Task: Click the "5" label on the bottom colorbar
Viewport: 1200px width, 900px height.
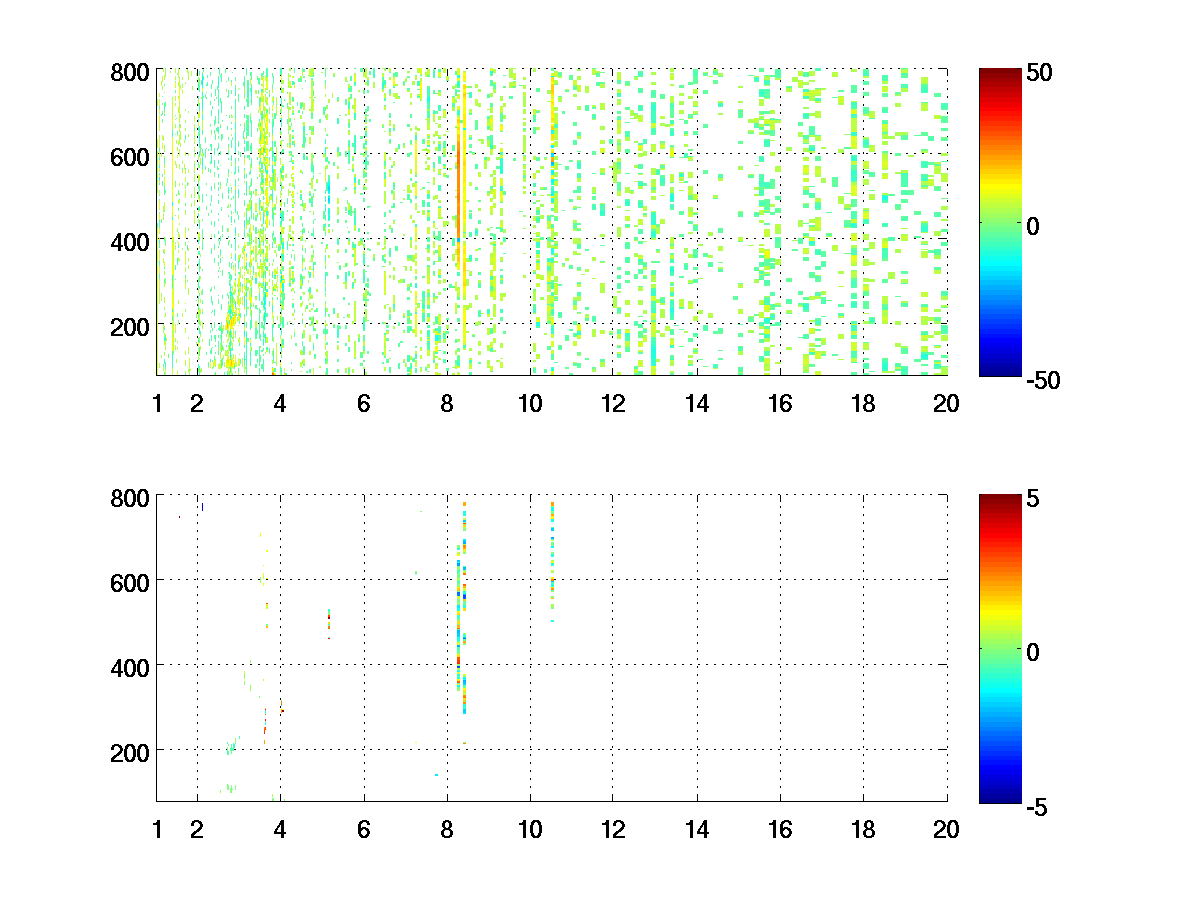Action: pos(1034,498)
